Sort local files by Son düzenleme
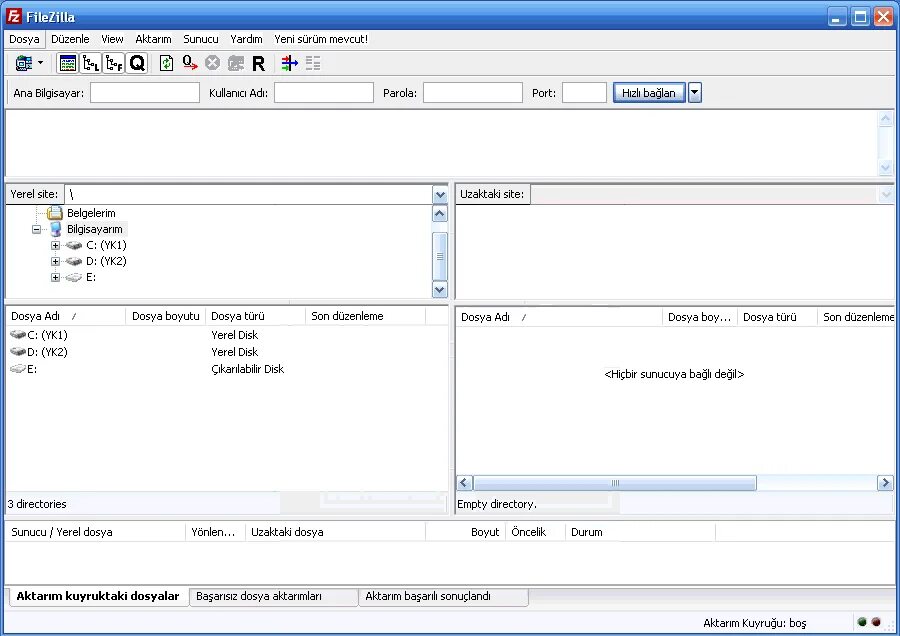This screenshot has height=636, width=900. 365,316
